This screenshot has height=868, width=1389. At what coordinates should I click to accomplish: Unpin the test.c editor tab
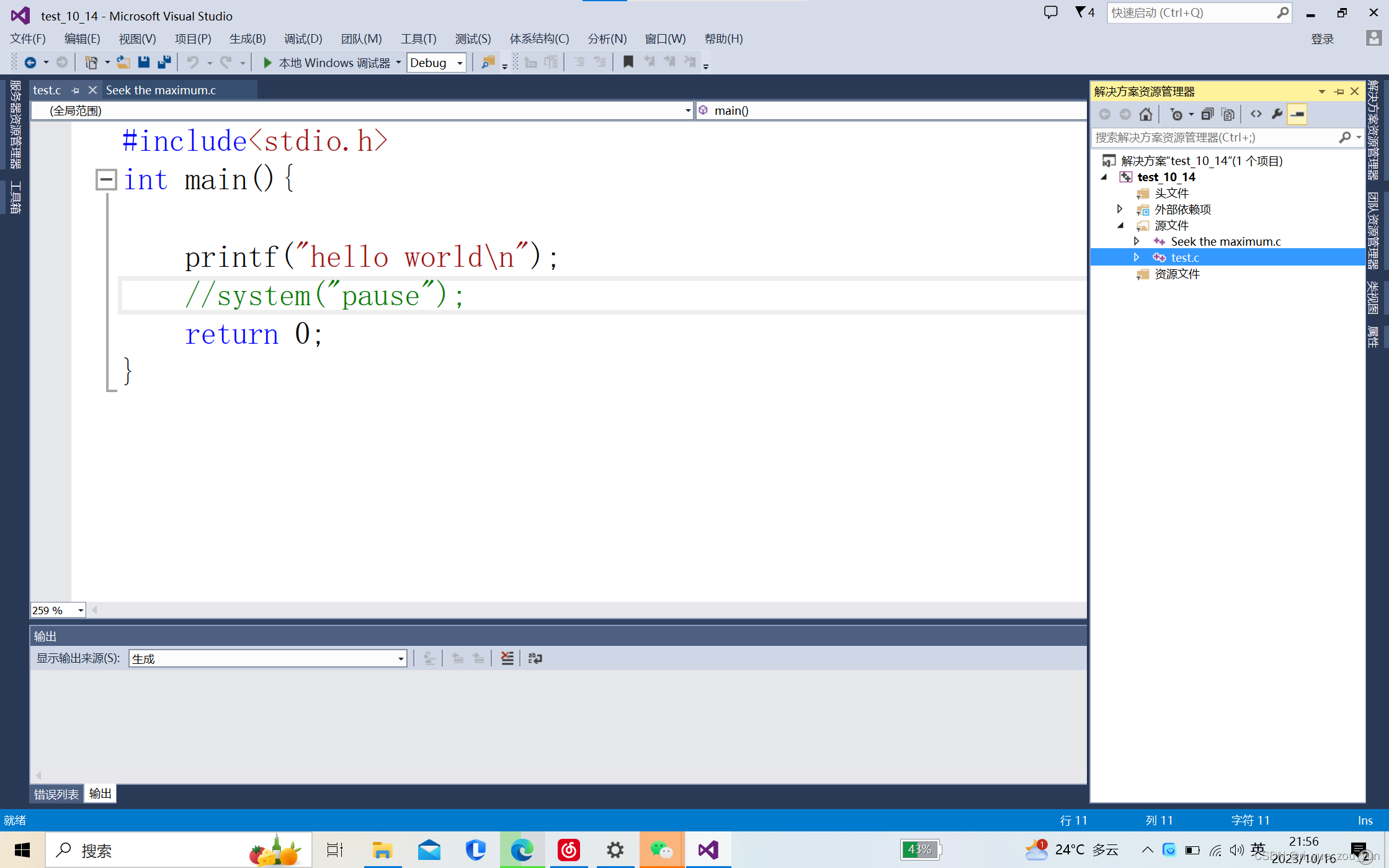(x=75, y=90)
